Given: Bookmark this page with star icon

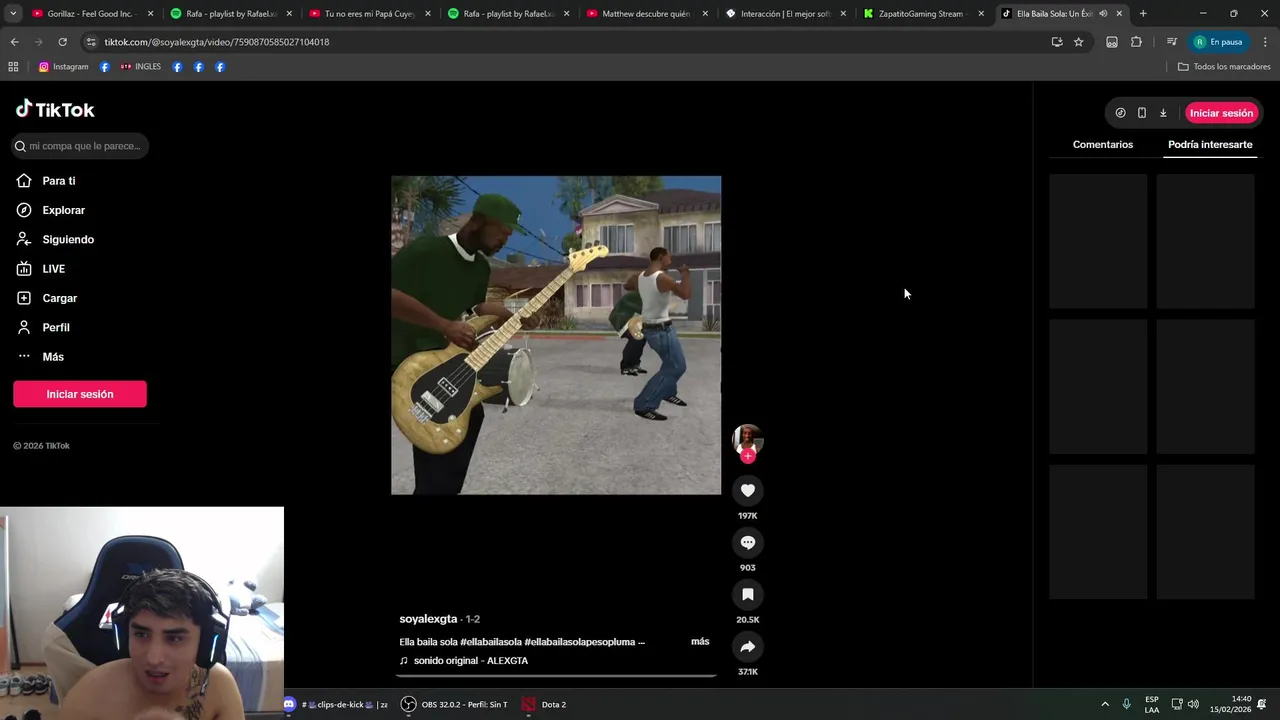Looking at the screenshot, I should 1078,42.
